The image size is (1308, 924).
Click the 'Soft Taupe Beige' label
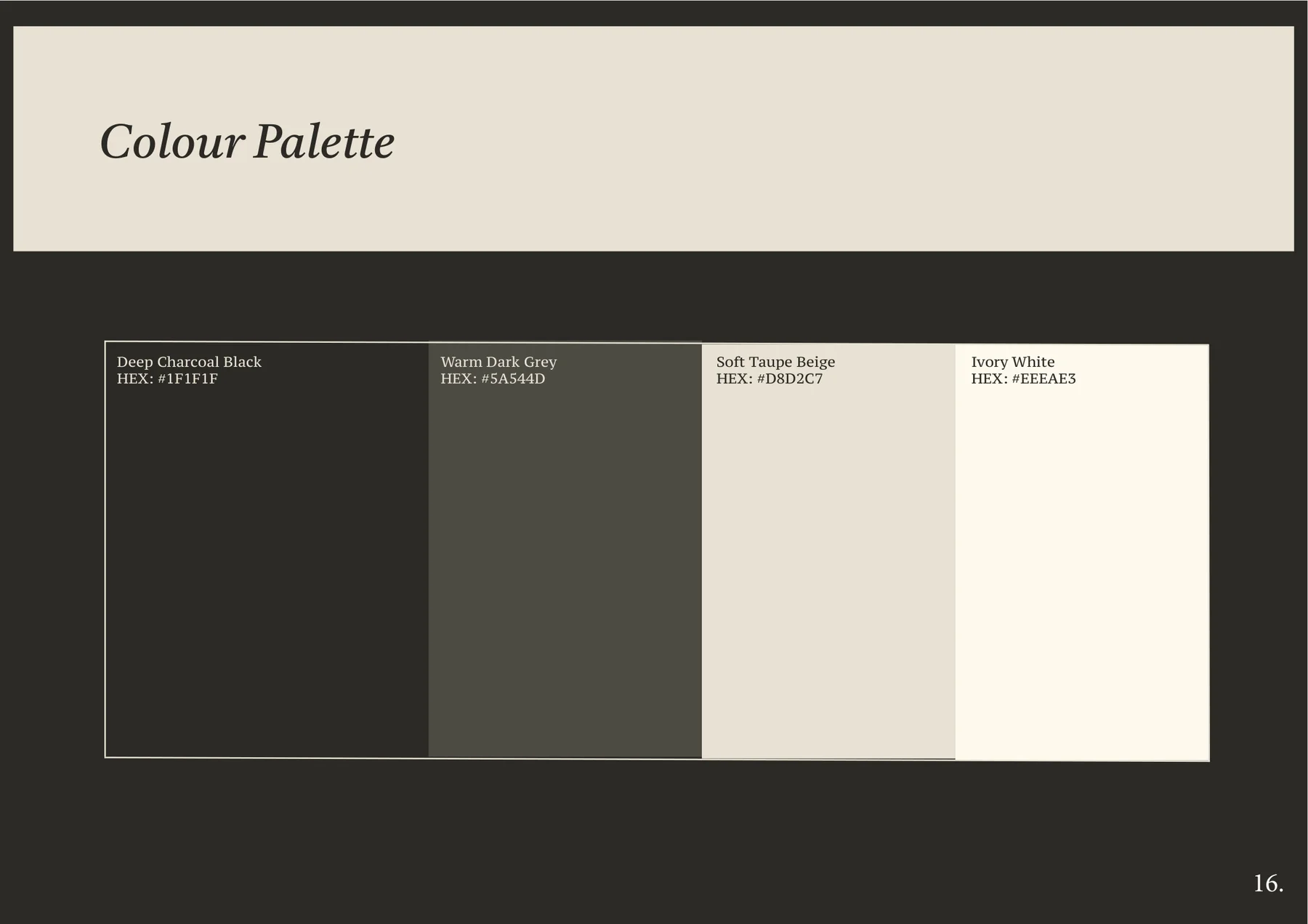pyautogui.click(x=775, y=362)
